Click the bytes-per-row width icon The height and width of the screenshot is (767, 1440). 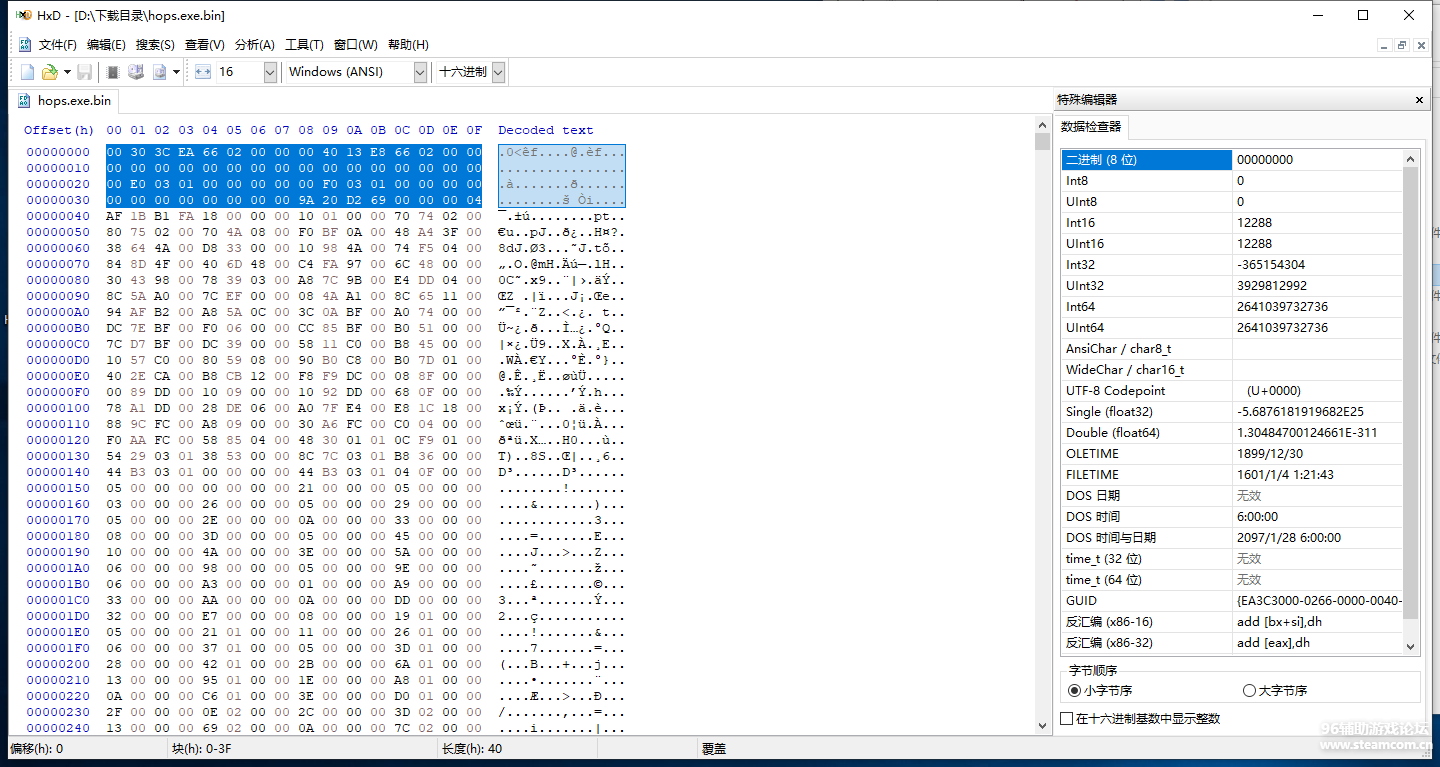pos(203,72)
